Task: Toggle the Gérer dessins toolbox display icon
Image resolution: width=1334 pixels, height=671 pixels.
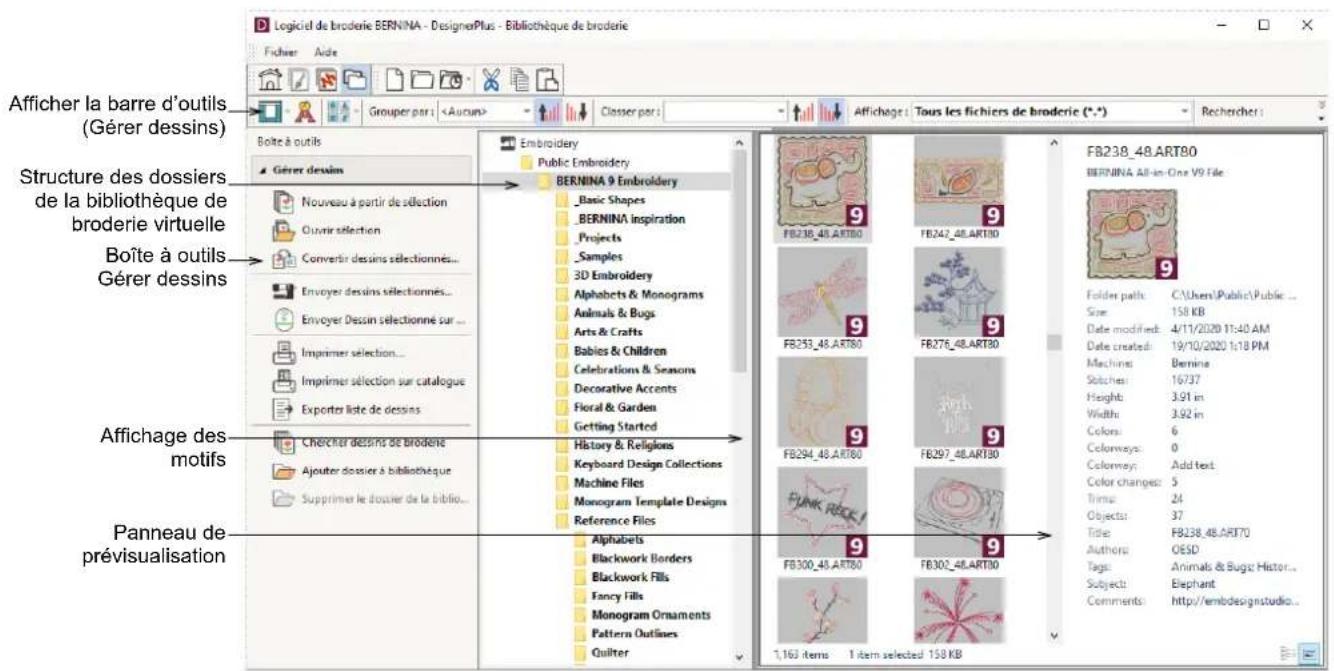Action: point(270,112)
